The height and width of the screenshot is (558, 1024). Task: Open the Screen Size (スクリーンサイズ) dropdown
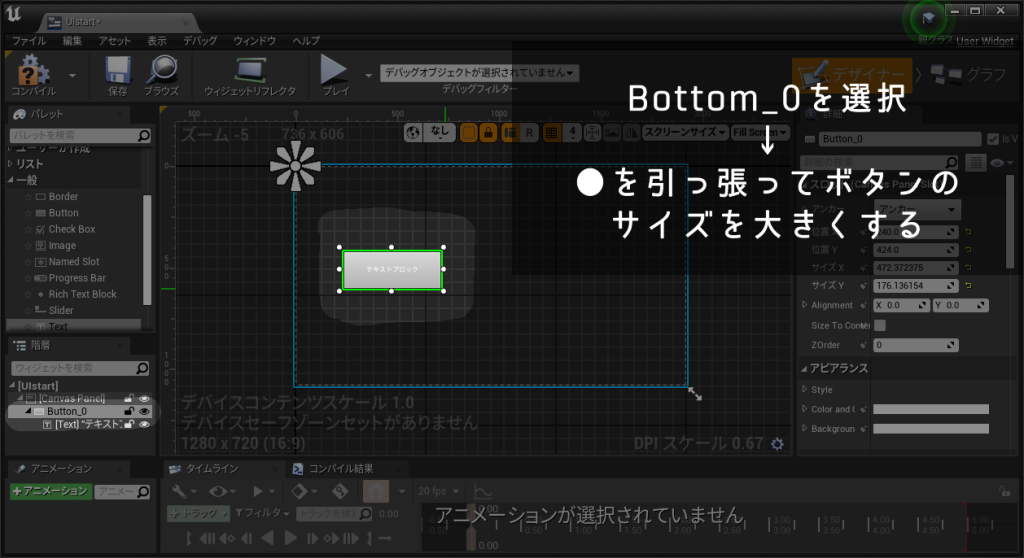[682, 132]
